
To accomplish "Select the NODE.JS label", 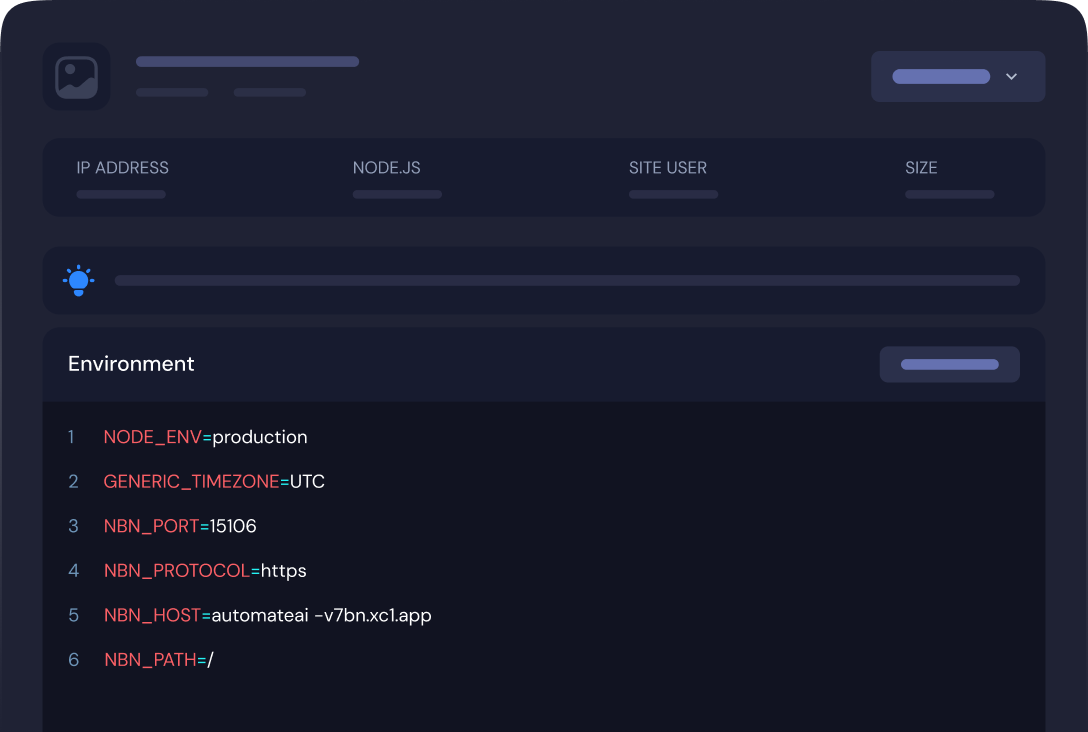I will (386, 168).
